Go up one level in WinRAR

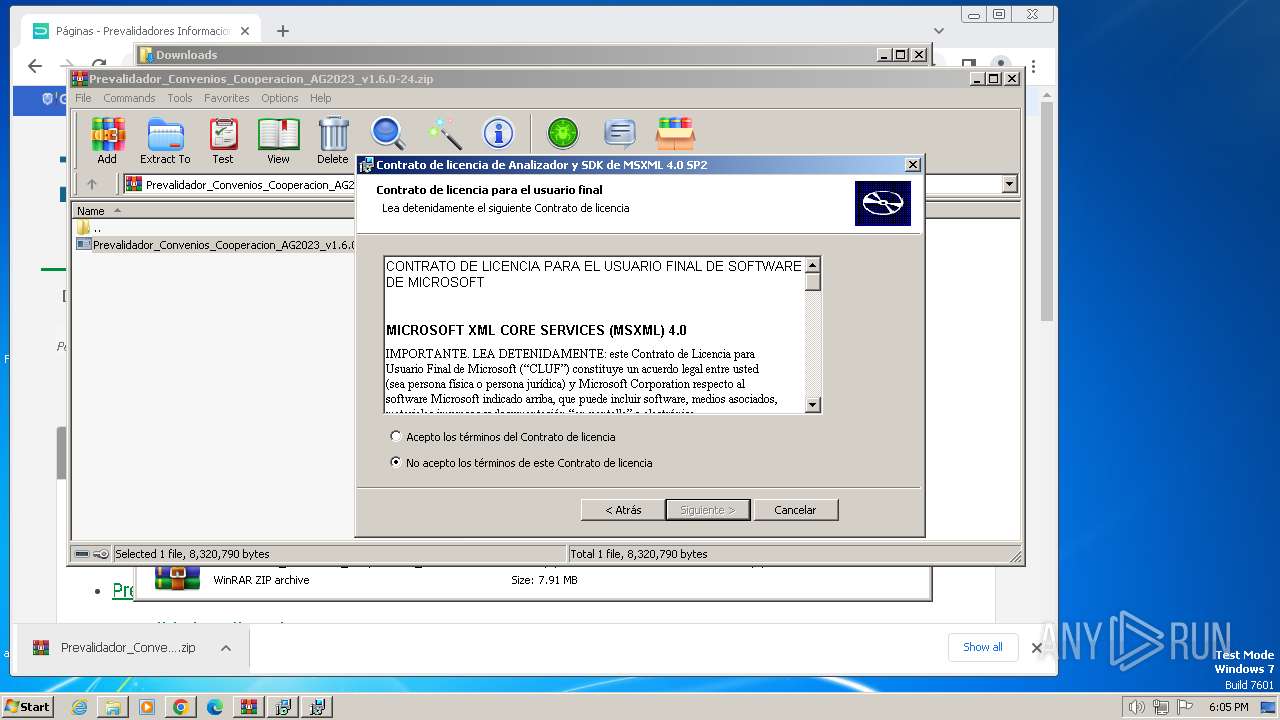[92, 184]
